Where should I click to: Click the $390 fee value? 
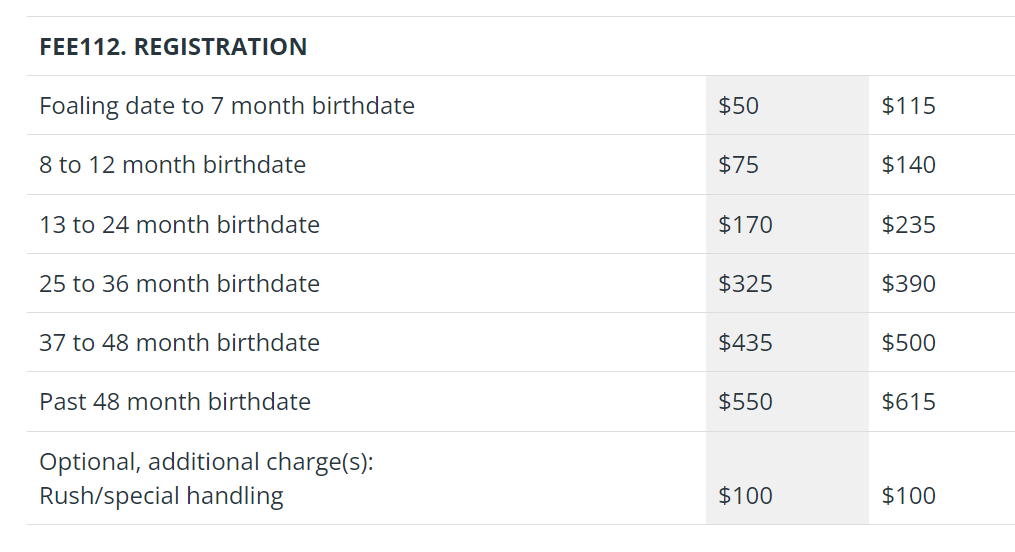pyautogui.click(x=909, y=283)
